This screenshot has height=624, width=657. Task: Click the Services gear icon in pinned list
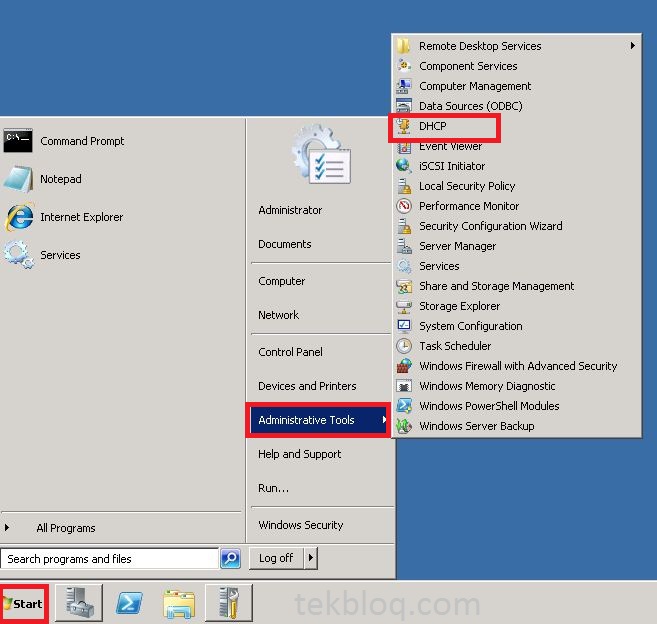coord(19,255)
